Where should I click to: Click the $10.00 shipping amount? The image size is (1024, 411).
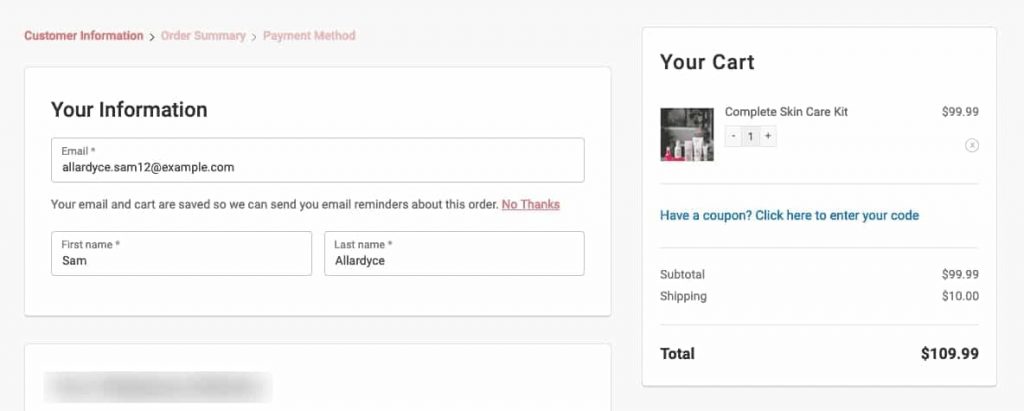[960, 296]
